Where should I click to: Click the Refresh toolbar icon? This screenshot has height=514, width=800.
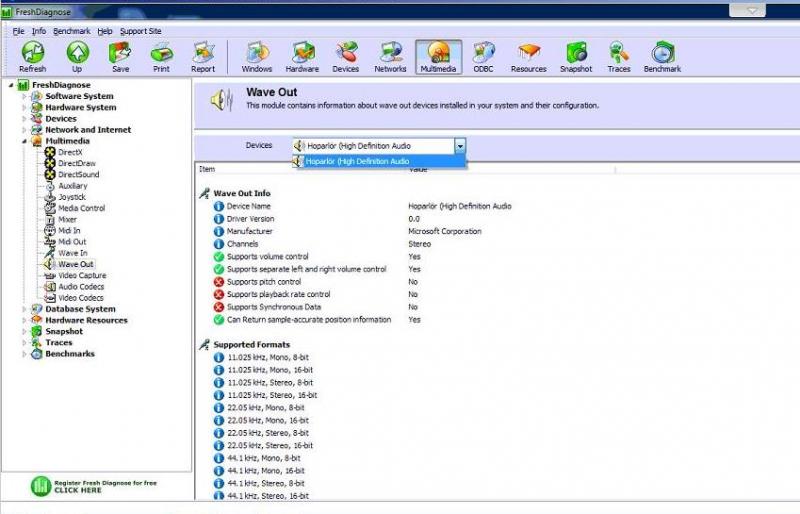(32, 56)
